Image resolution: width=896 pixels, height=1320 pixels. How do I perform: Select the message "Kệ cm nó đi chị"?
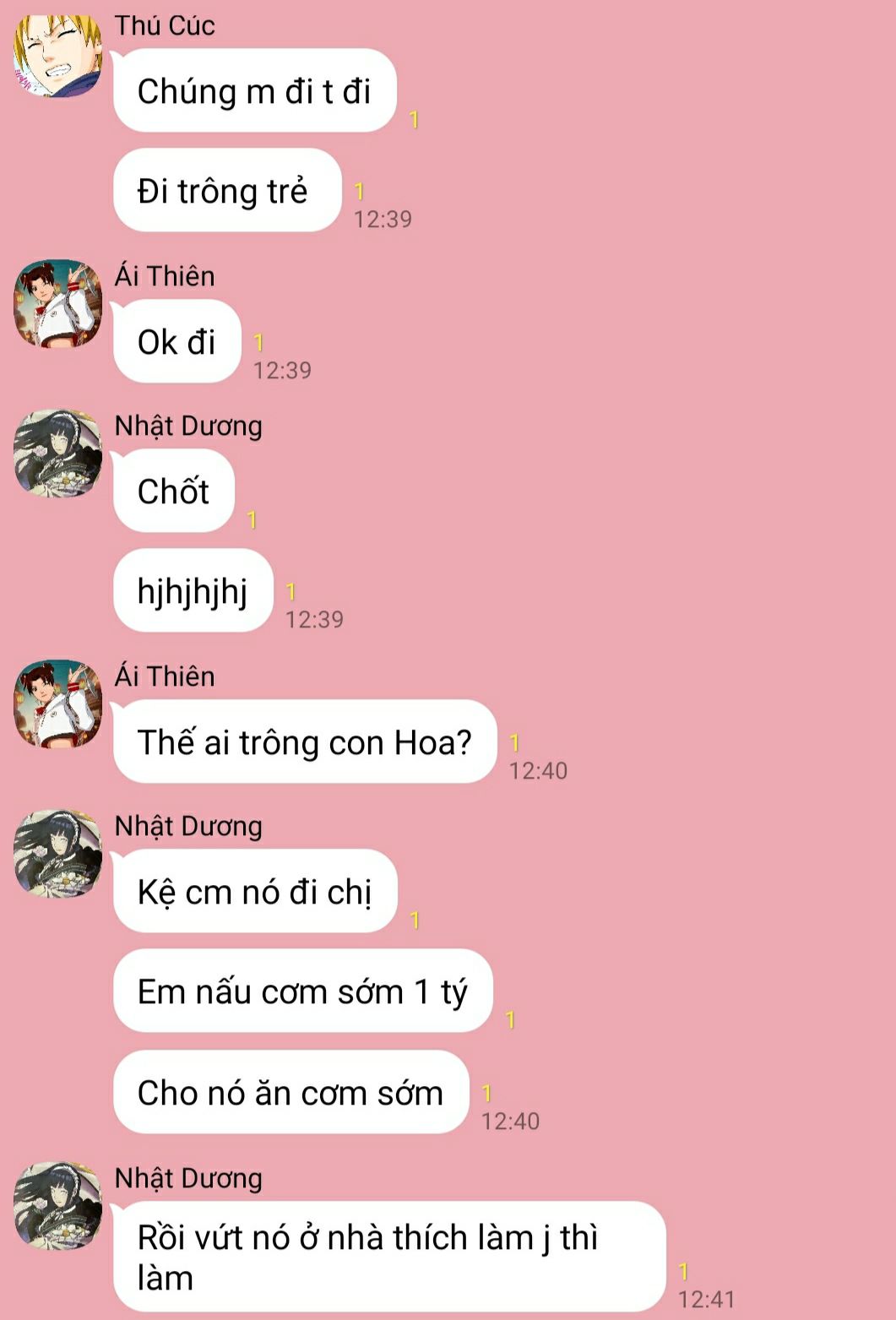click(x=255, y=891)
